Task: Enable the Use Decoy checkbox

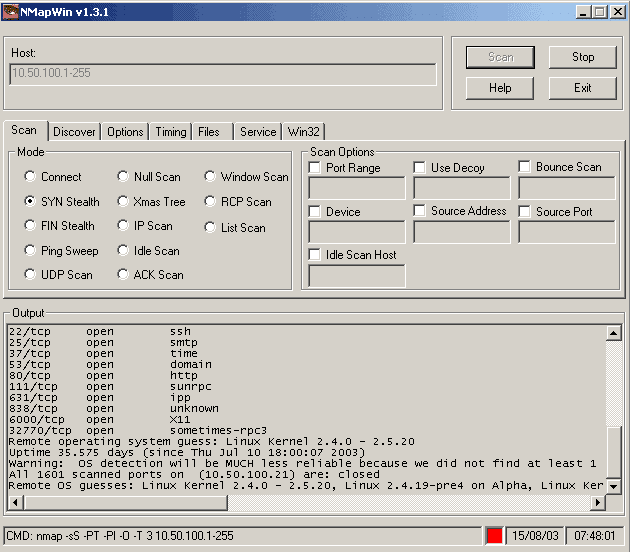Action: [419, 168]
